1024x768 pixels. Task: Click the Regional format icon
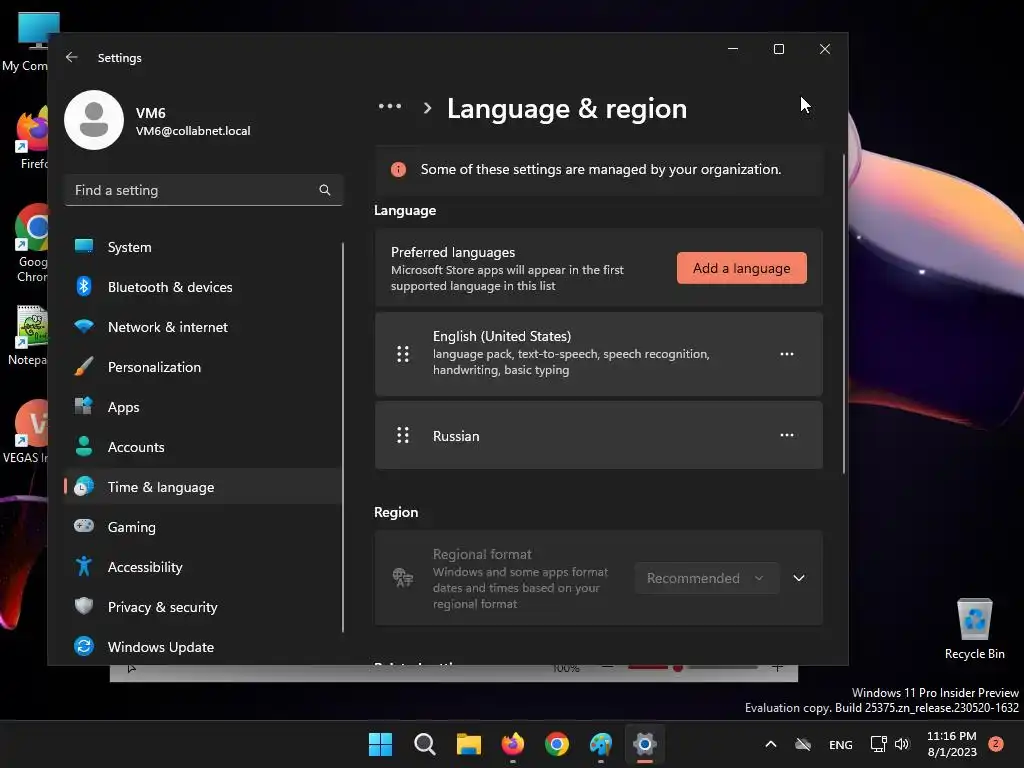[x=402, y=578]
